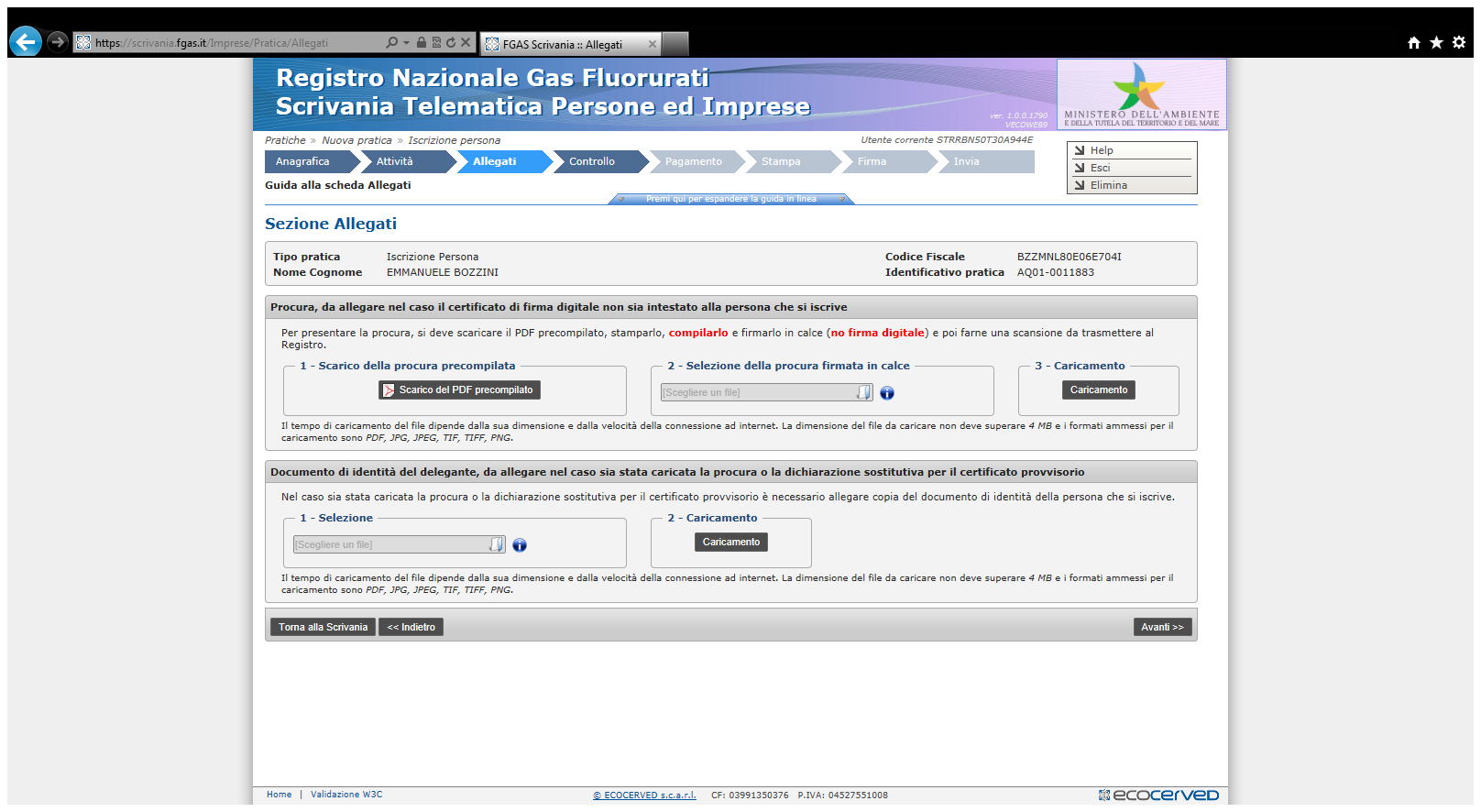Image resolution: width=1481 pixels, height=812 pixels.
Task: Click the Avanti >> button
Action: coord(1162,627)
